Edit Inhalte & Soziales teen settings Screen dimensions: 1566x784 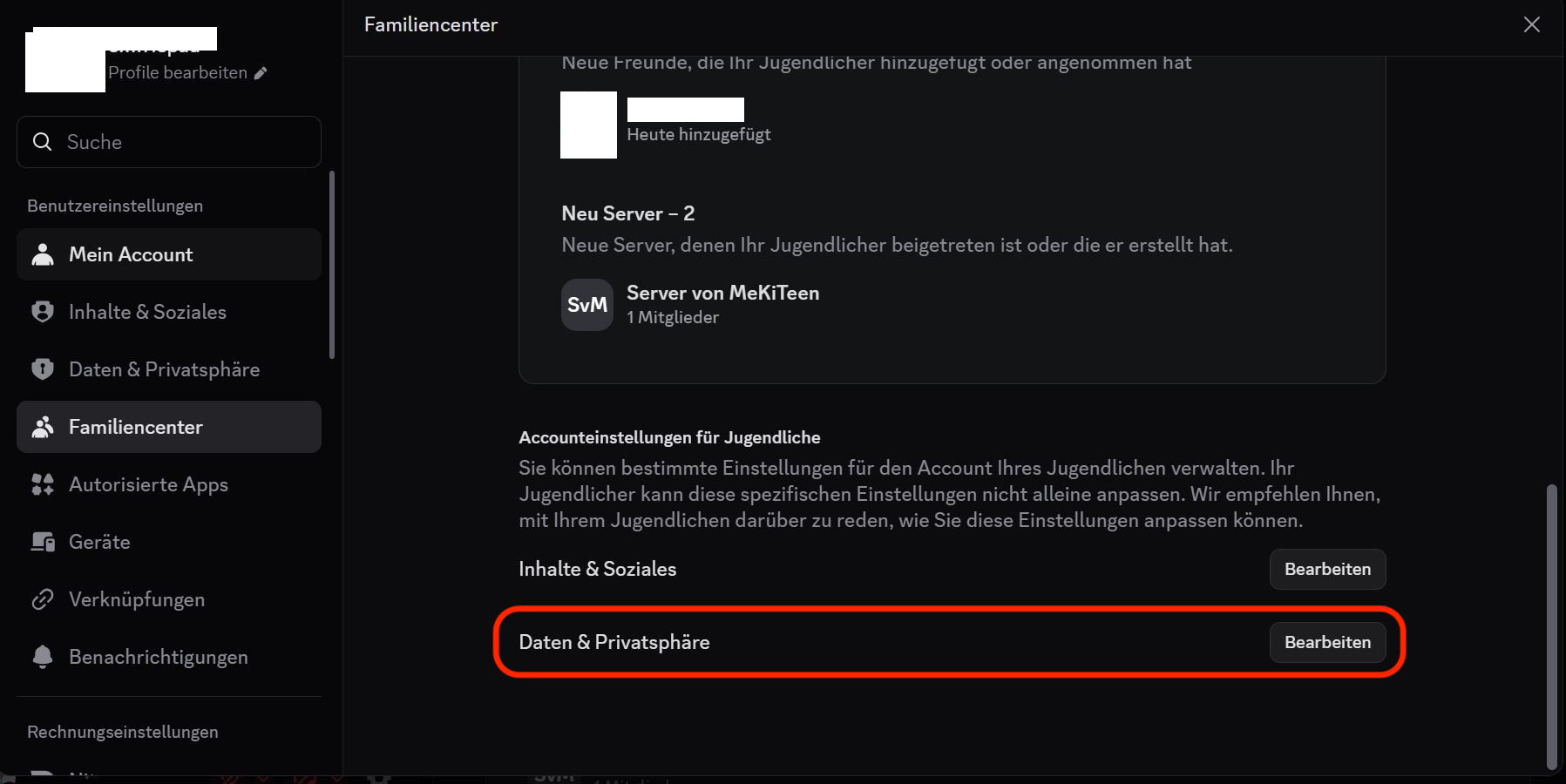[1326, 569]
